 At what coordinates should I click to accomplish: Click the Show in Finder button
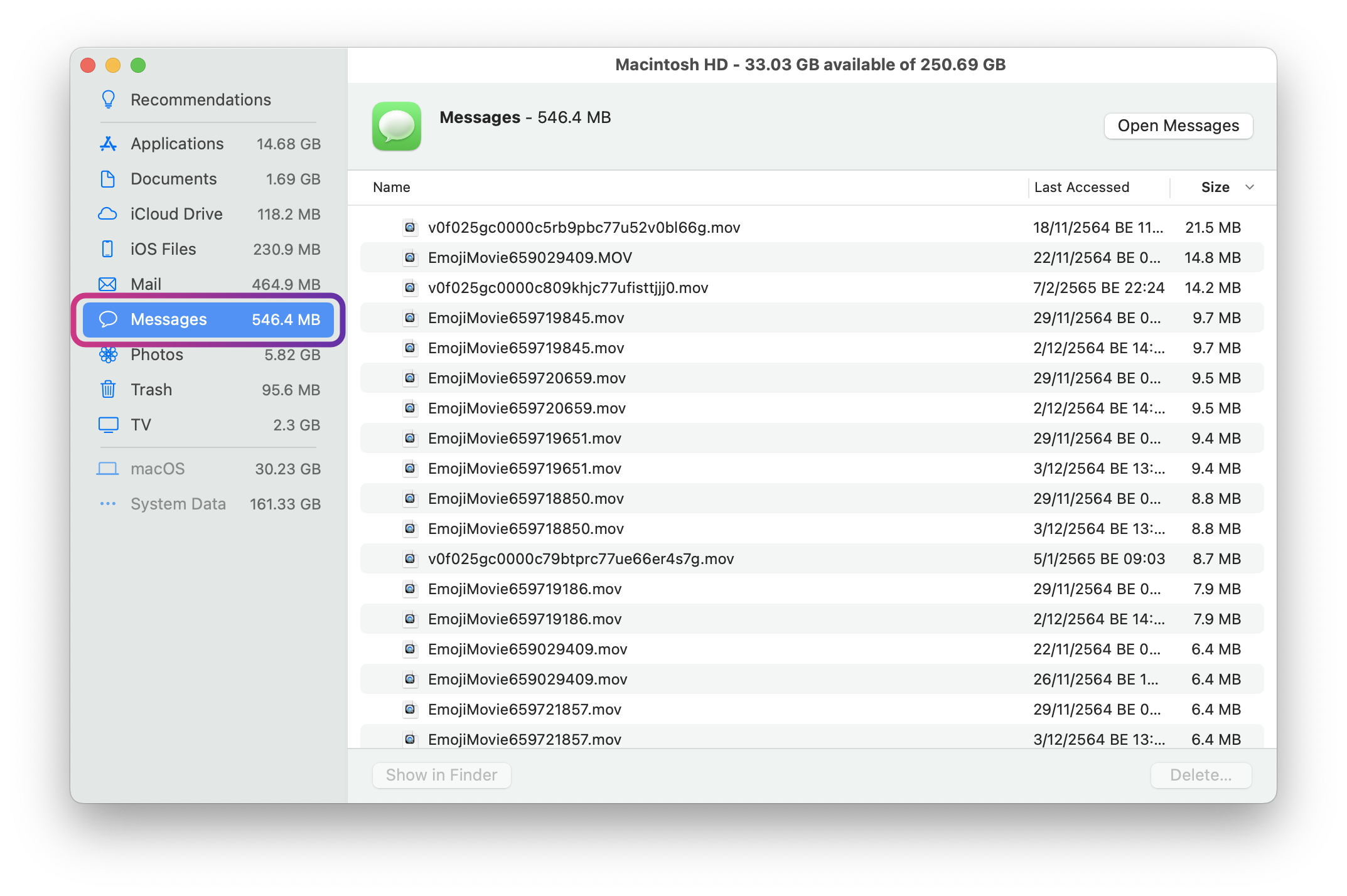pyautogui.click(x=441, y=775)
